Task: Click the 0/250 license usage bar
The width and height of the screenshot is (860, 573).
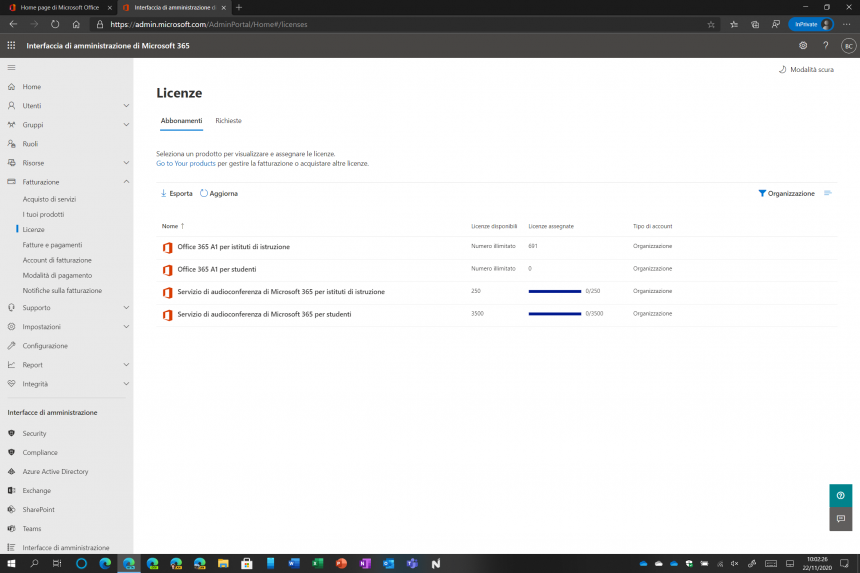Action: click(555, 291)
